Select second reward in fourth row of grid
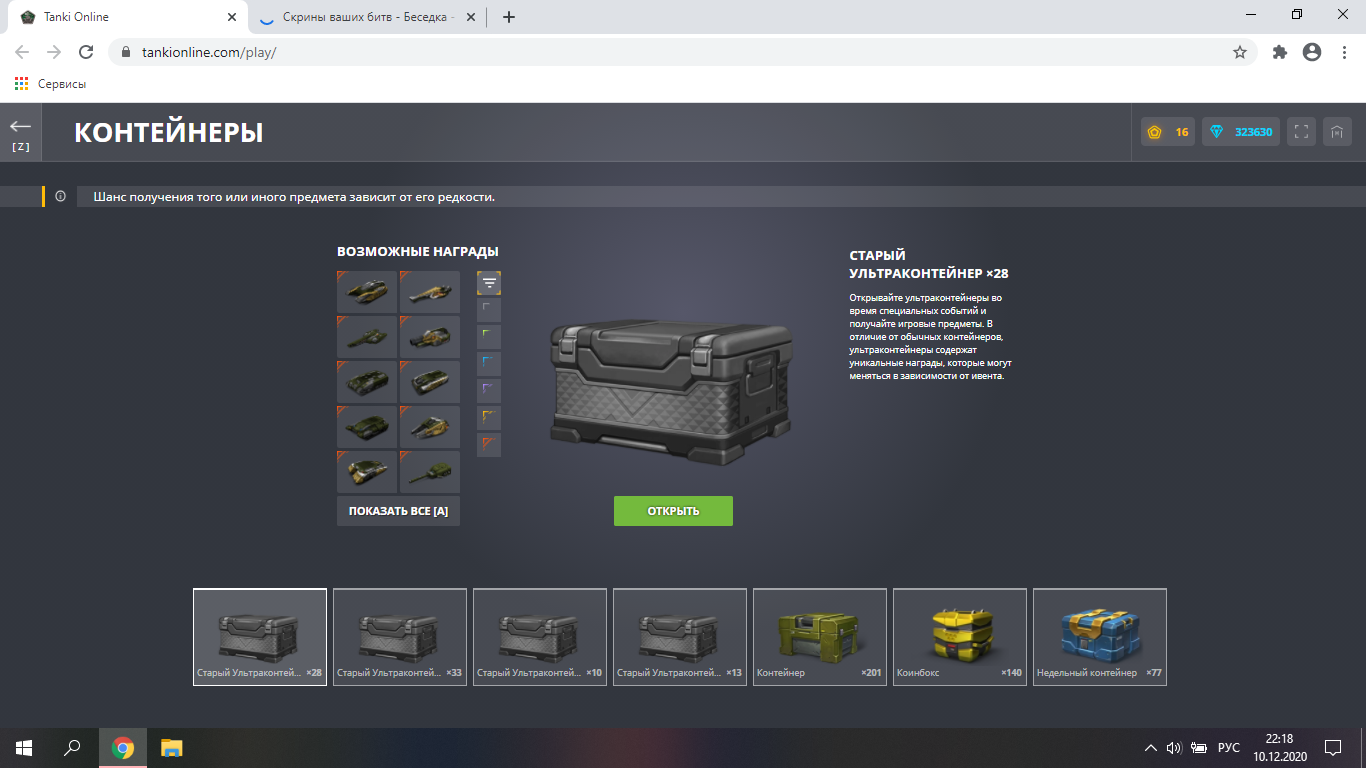 click(430, 427)
